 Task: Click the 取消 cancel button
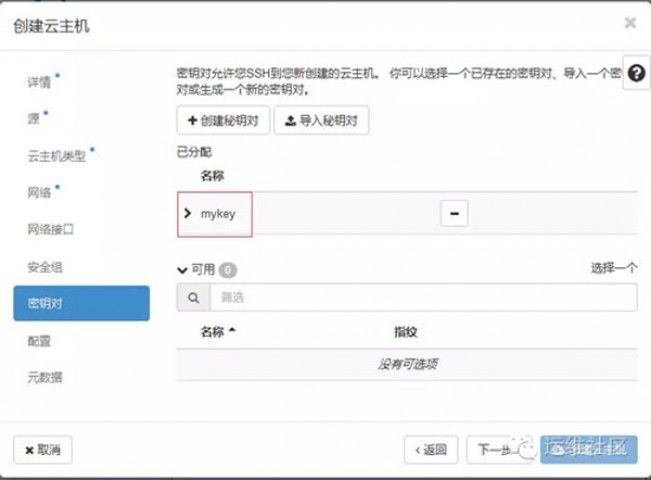tap(43, 450)
